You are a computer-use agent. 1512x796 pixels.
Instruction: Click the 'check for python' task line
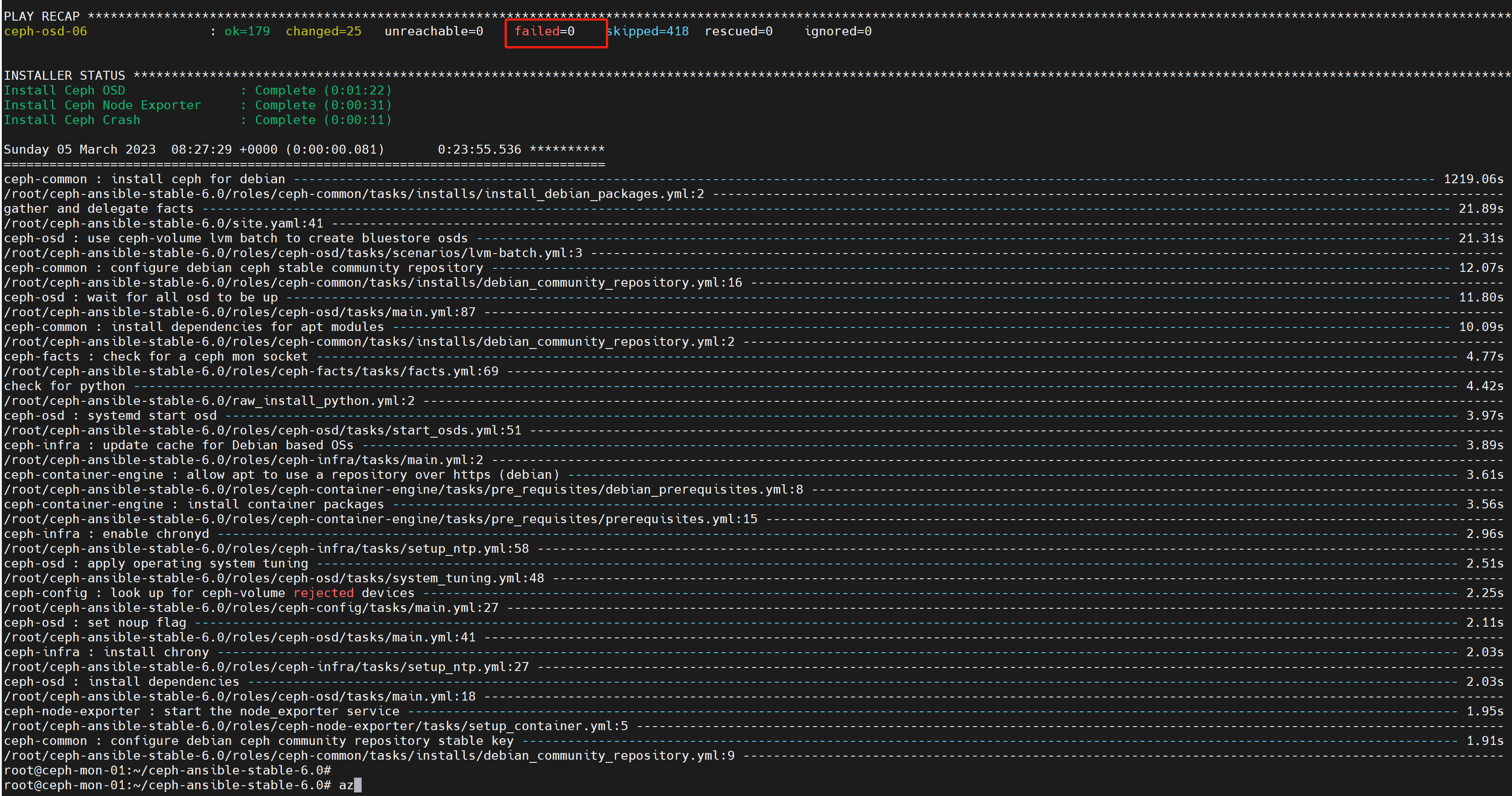(x=65, y=386)
